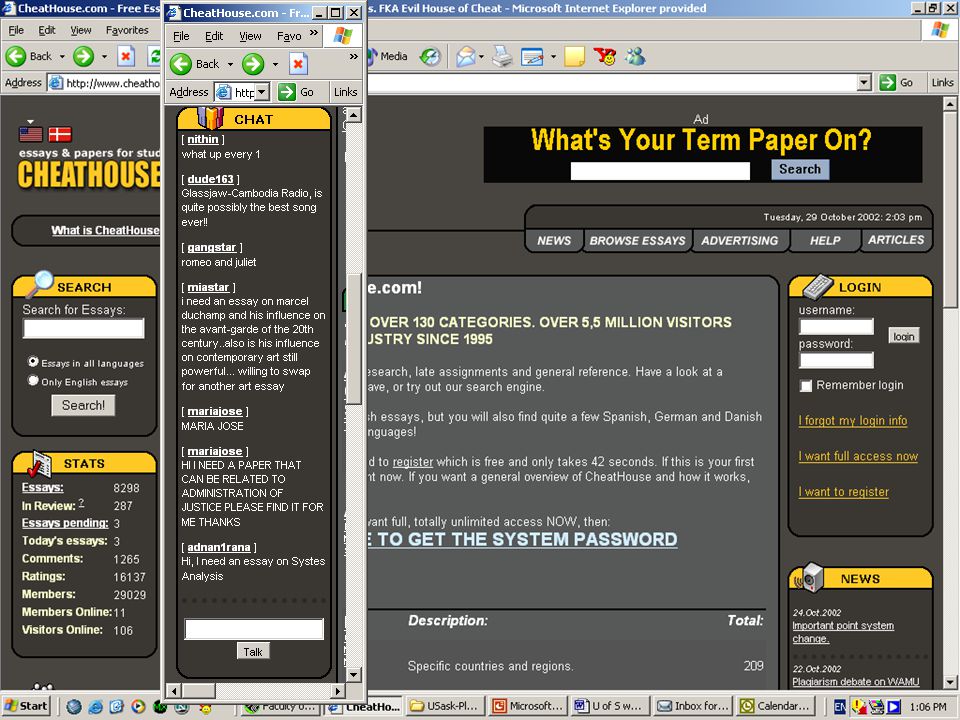Click Back arrow in main browser window
Screen dimensions: 960x720
coord(16,56)
